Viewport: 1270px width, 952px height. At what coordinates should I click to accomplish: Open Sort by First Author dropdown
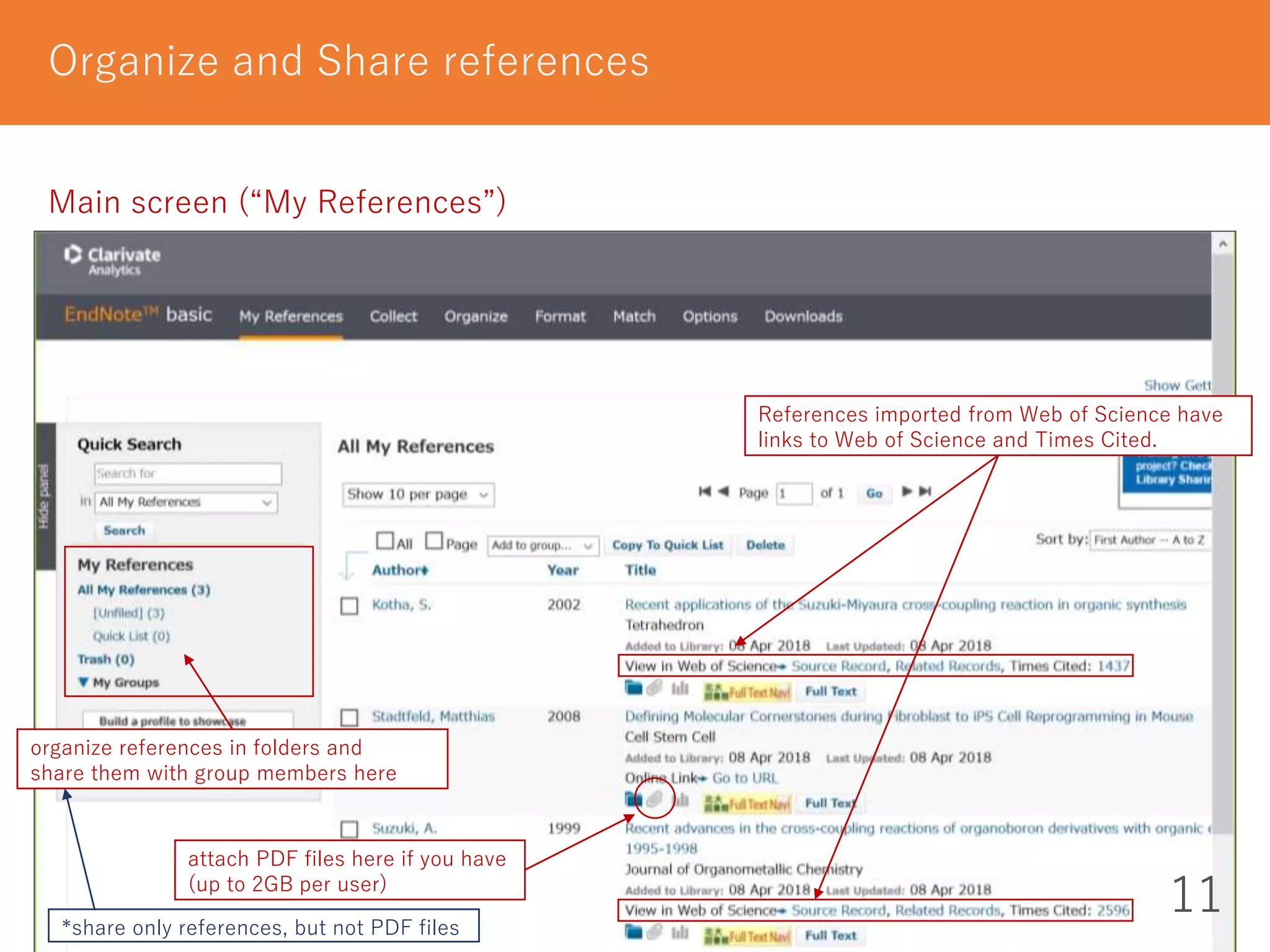tap(1151, 540)
